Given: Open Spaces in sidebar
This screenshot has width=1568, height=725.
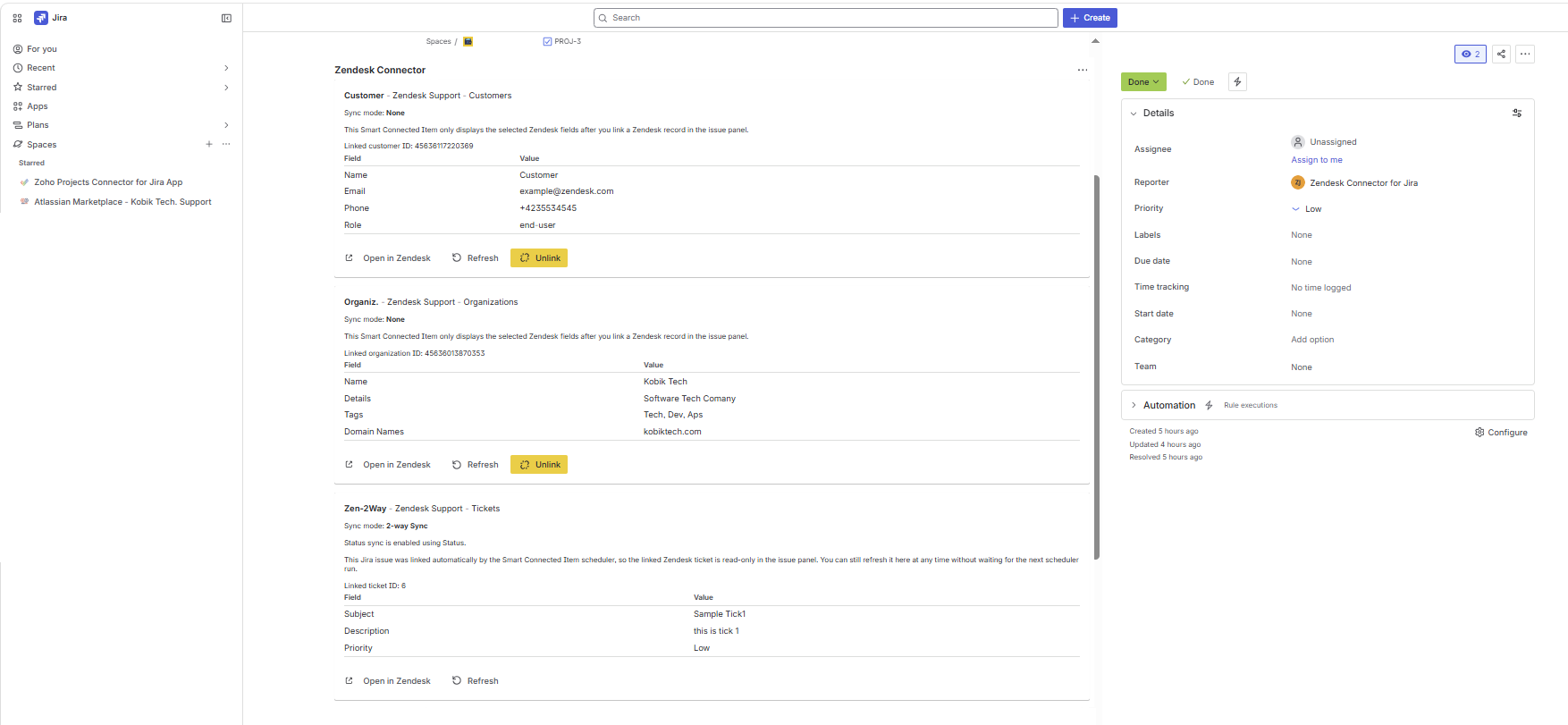Looking at the screenshot, I should point(41,145).
